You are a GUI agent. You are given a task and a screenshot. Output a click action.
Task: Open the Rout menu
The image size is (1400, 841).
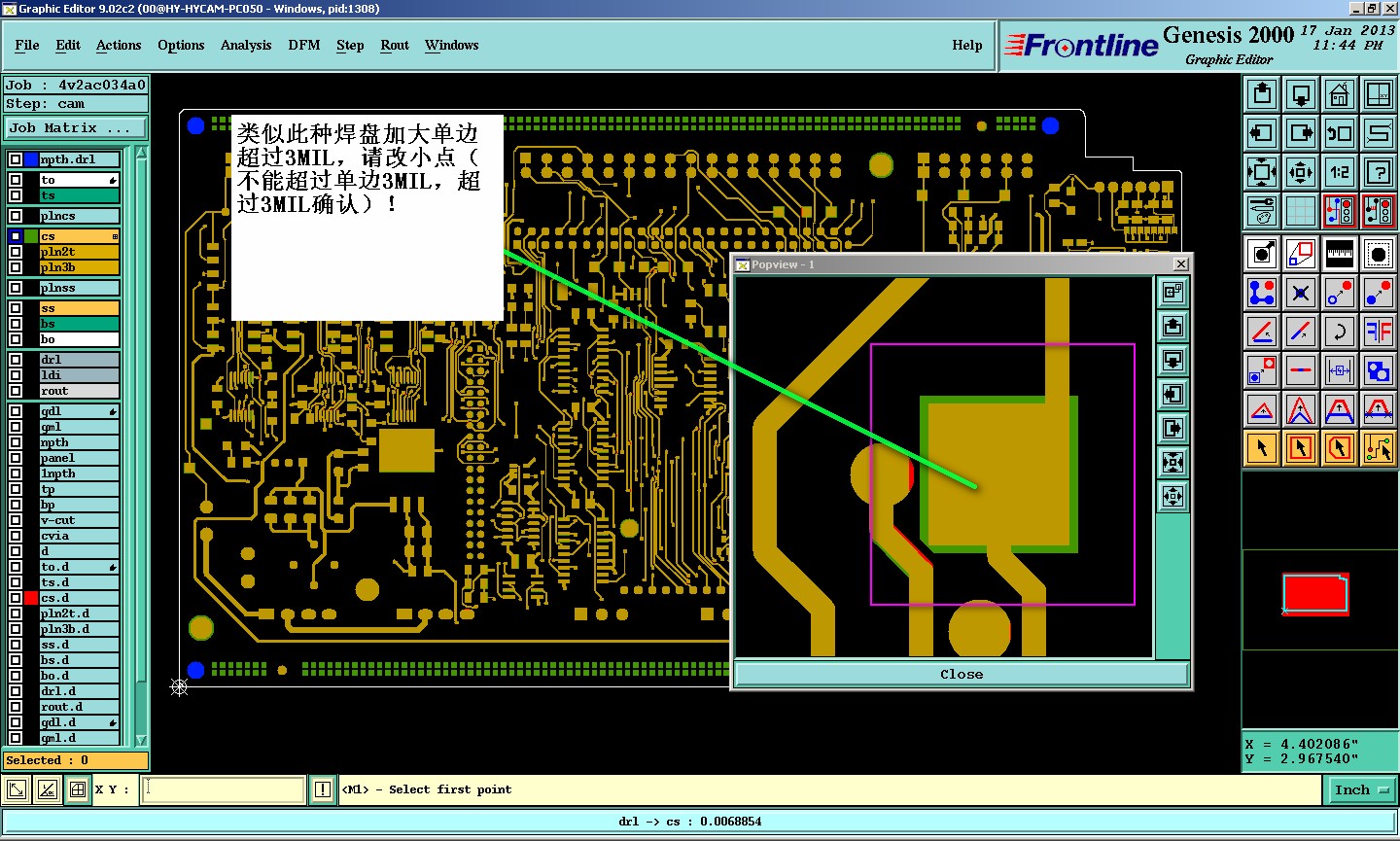pyautogui.click(x=395, y=46)
